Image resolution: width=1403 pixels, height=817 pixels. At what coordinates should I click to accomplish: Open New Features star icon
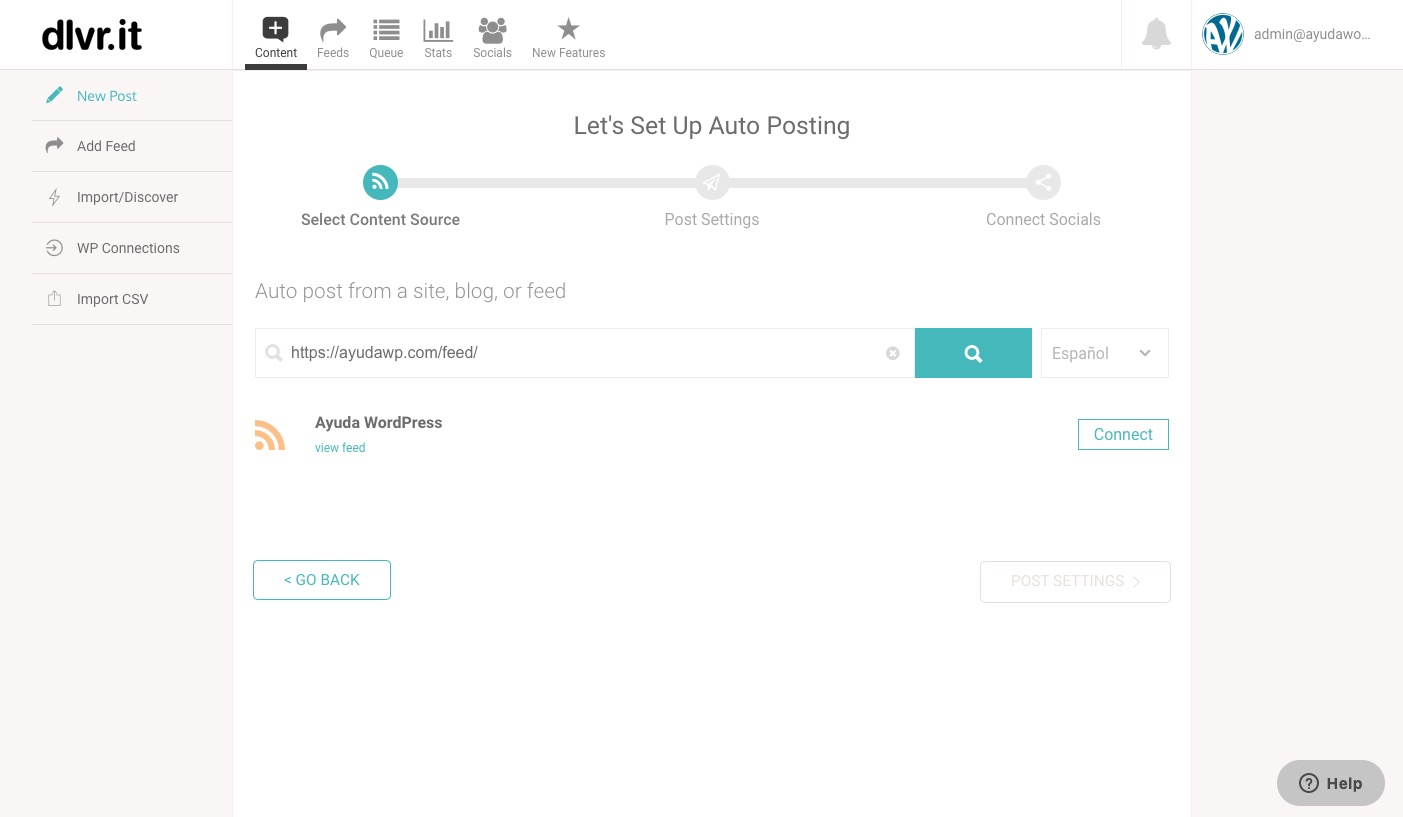(x=568, y=38)
